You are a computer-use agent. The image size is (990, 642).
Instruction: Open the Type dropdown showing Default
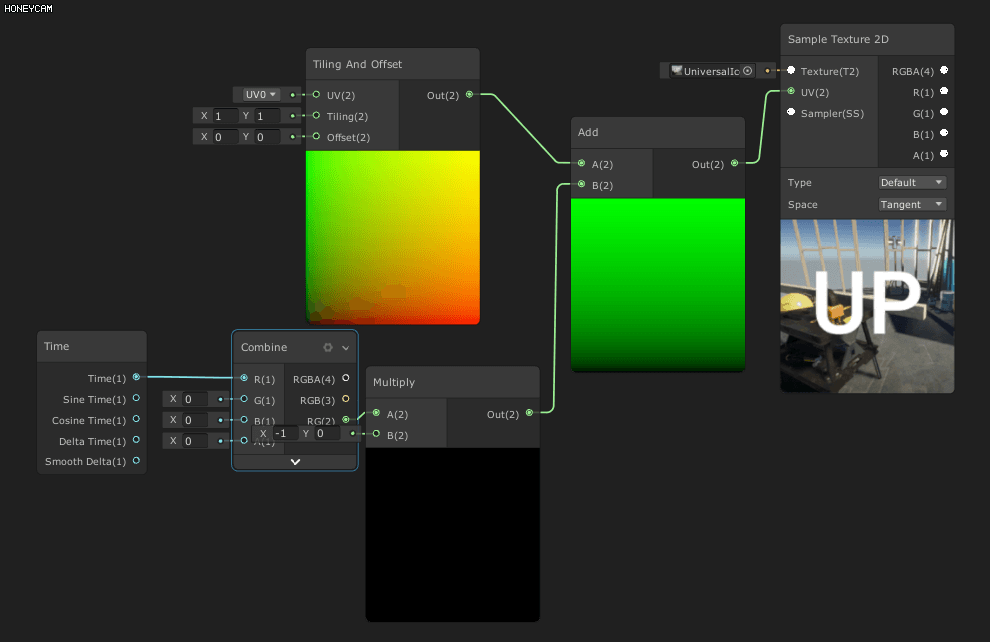pos(911,182)
